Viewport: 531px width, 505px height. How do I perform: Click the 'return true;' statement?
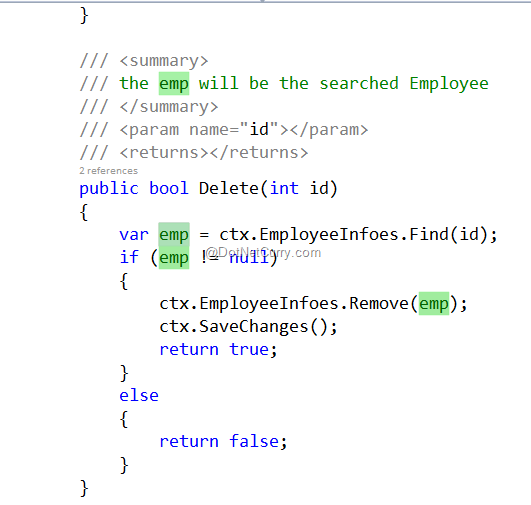218,350
